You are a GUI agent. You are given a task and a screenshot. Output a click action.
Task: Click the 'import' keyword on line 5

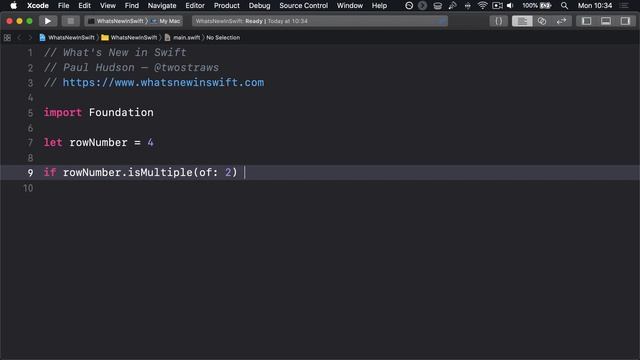click(62, 112)
